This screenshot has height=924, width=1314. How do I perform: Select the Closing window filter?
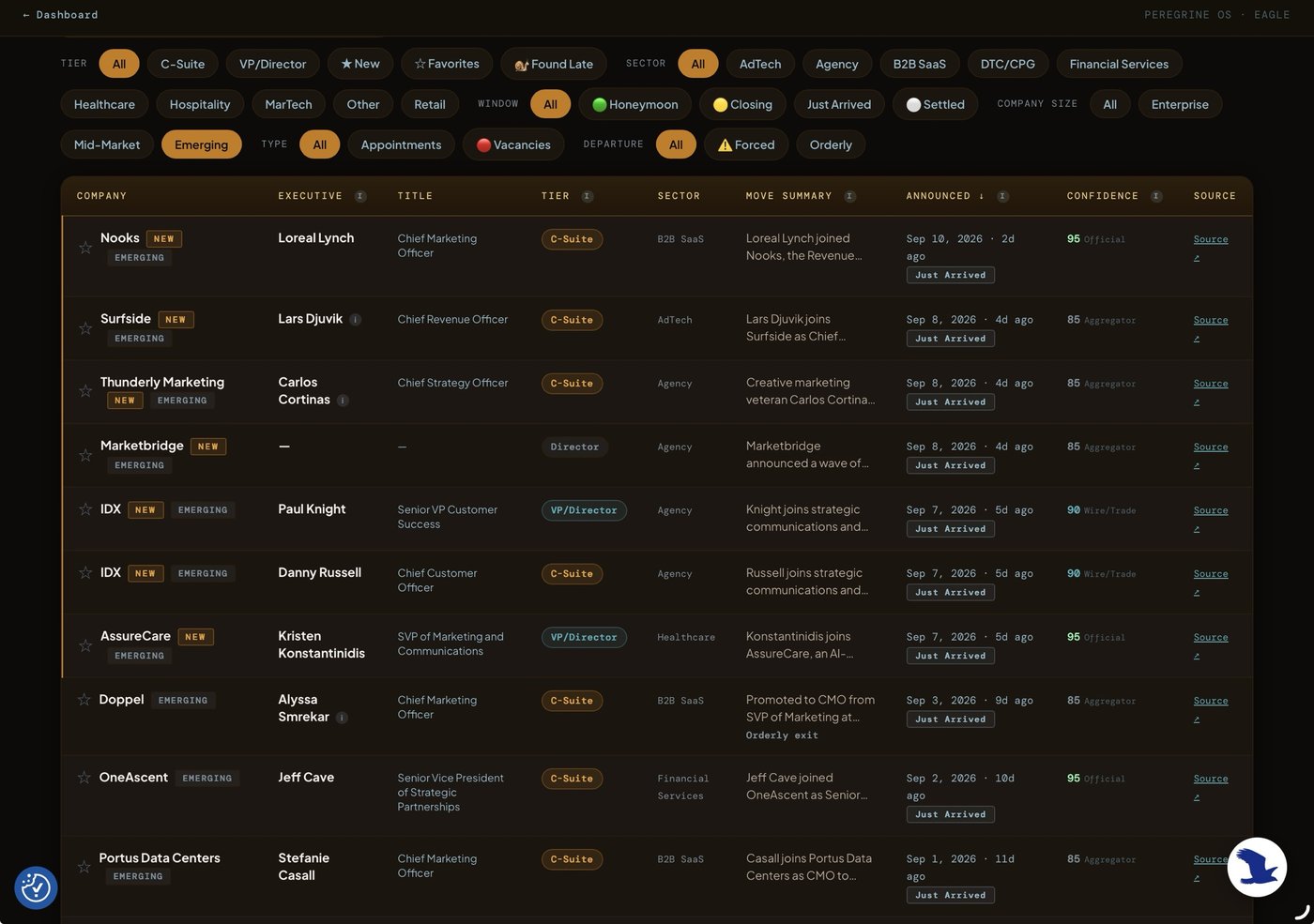tap(742, 104)
